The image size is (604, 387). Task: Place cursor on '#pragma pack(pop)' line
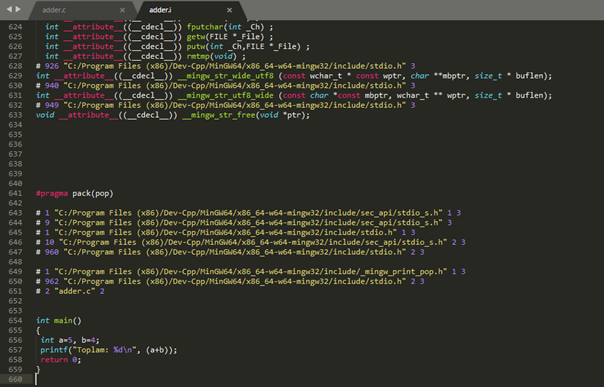(x=75, y=193)
